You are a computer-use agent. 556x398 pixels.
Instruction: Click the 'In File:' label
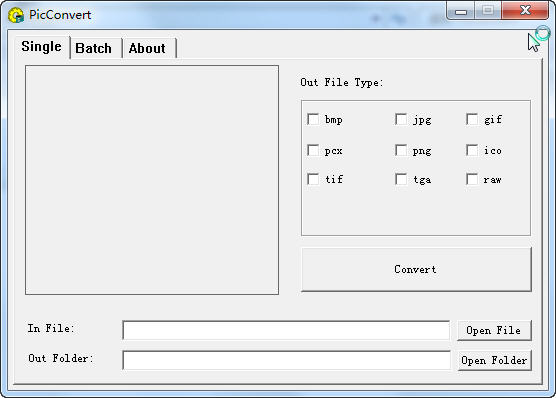point(51,328)
